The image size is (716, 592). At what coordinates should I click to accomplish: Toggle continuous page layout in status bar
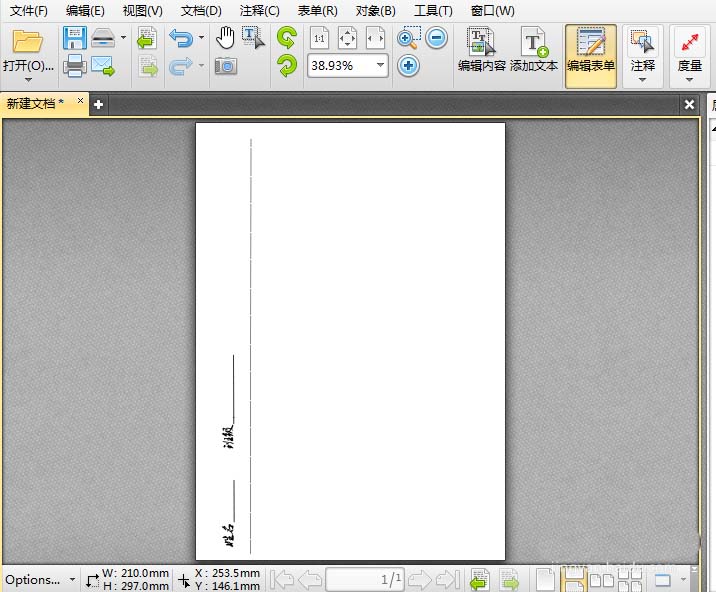[574, 579]
